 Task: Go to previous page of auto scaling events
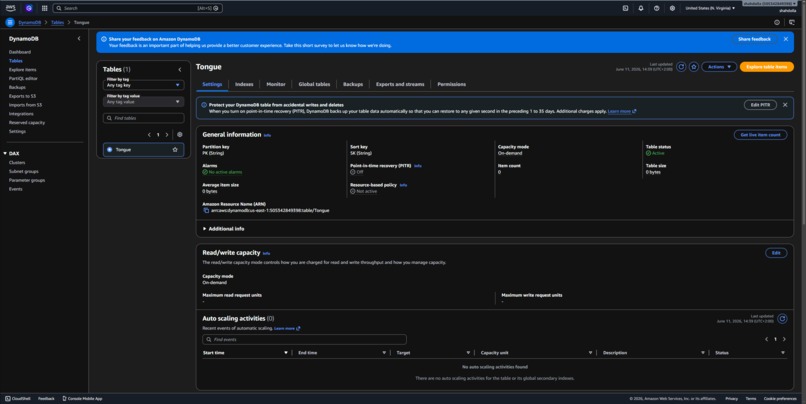point(766,339)
